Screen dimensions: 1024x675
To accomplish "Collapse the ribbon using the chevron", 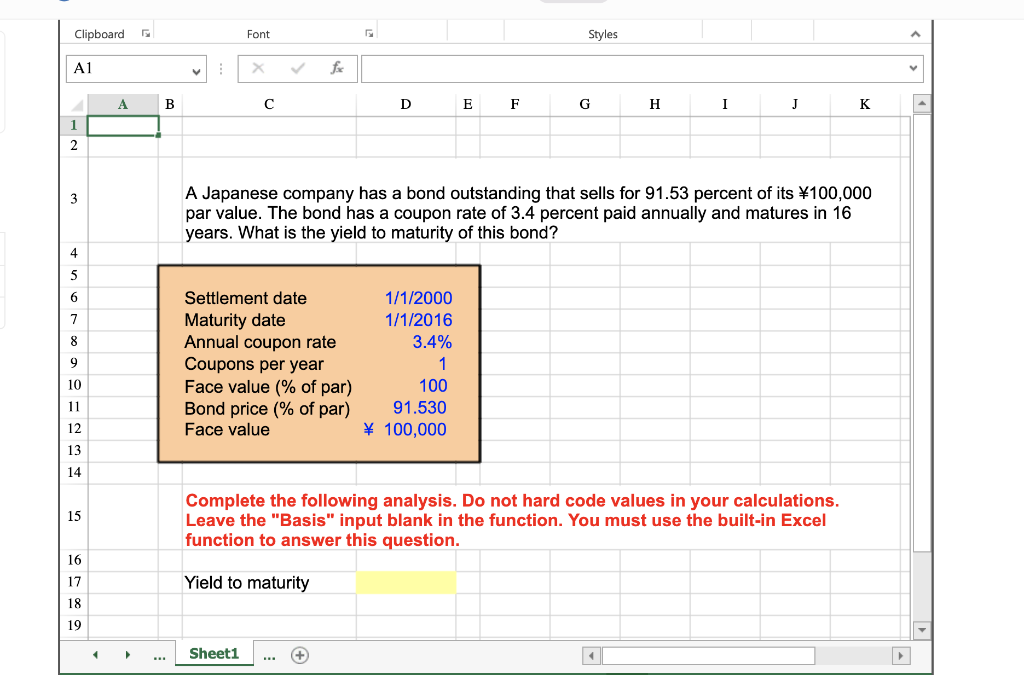I will 915,33.
